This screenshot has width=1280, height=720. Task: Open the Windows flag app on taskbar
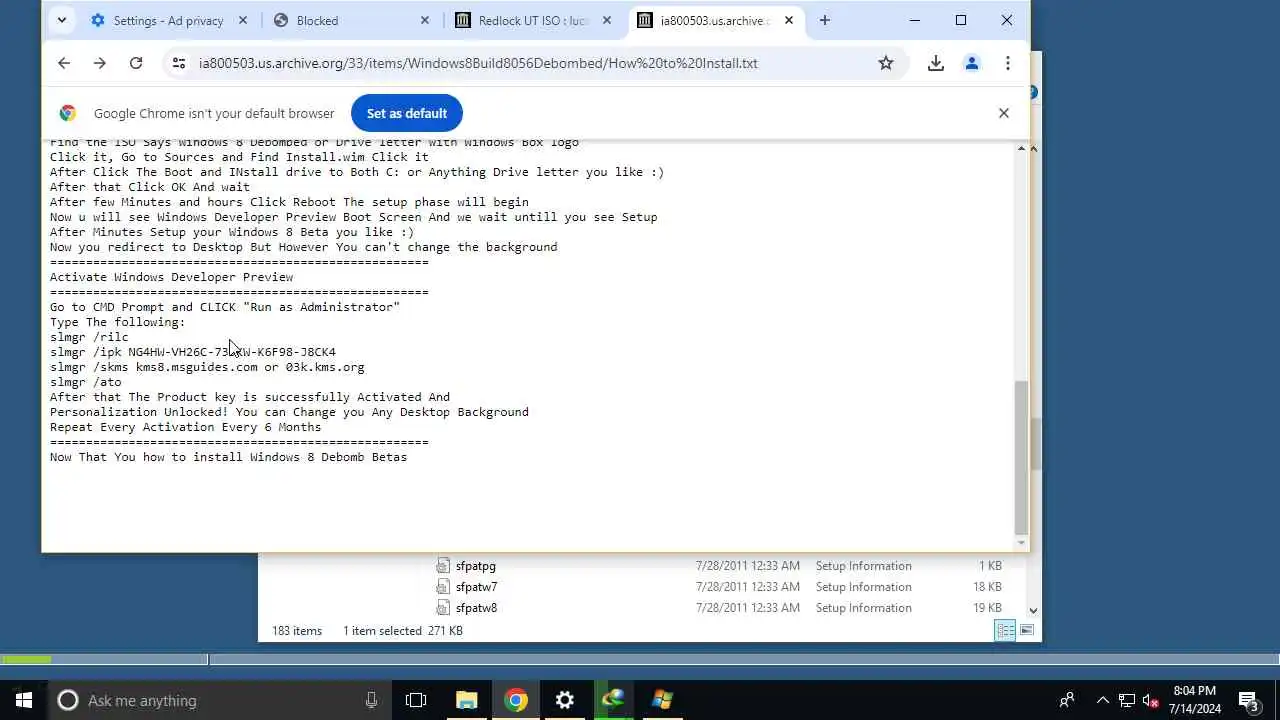[662, 700]
